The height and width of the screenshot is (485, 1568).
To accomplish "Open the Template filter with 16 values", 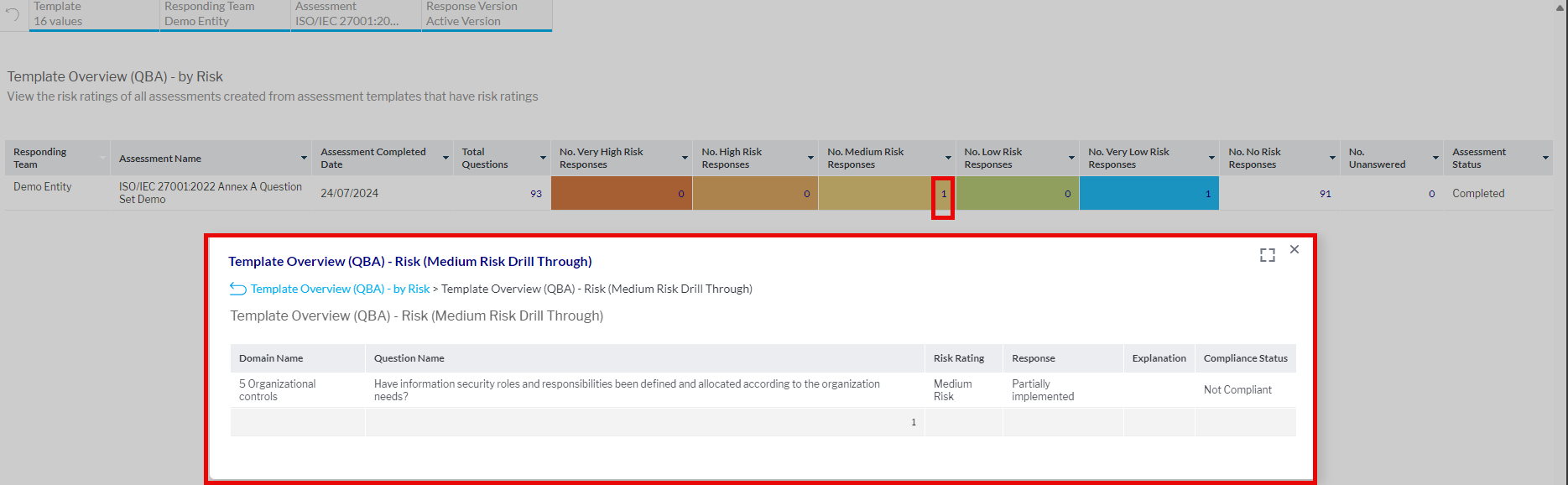I will [94, 14].
